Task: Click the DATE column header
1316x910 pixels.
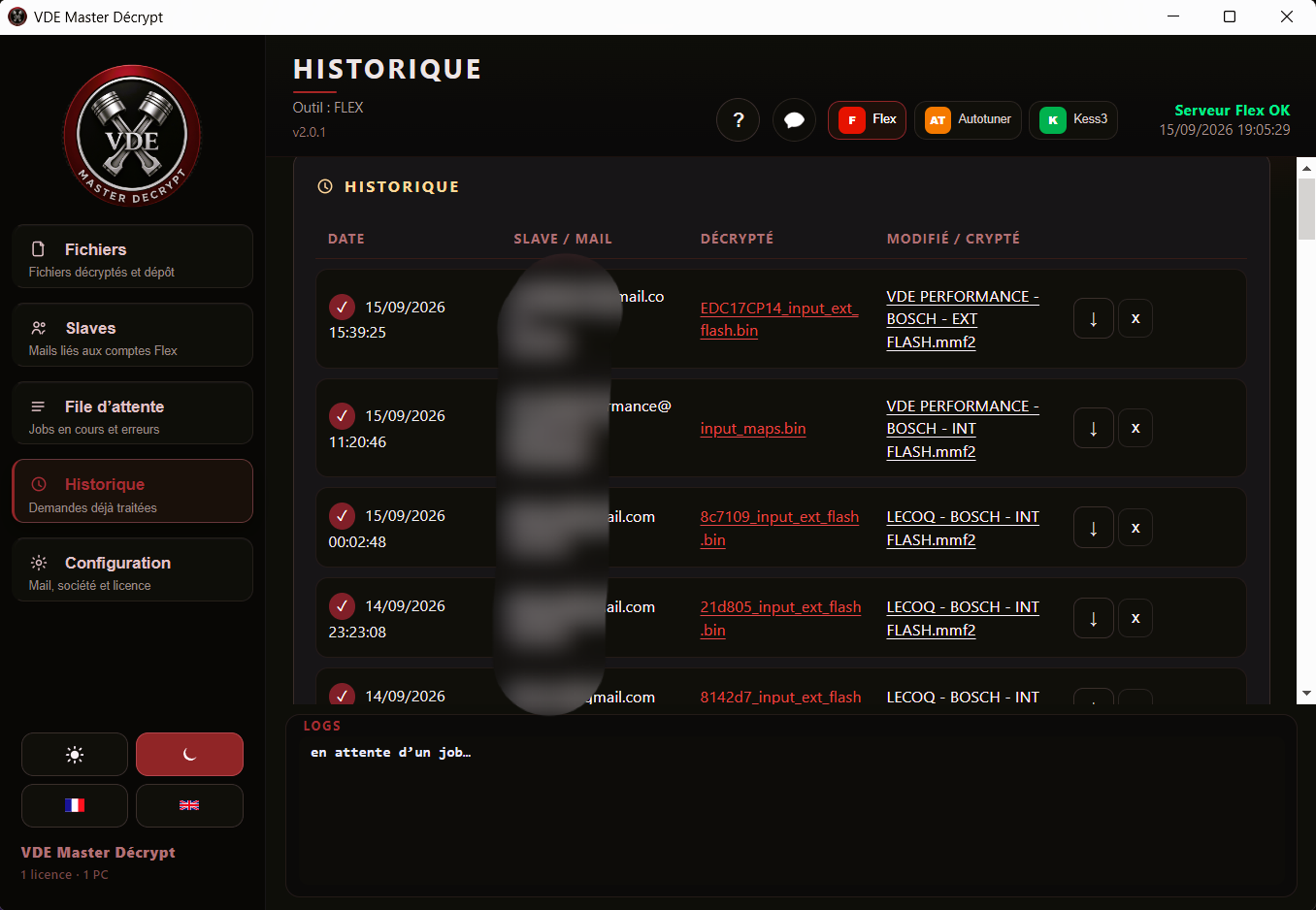Action: coord(346,239)
